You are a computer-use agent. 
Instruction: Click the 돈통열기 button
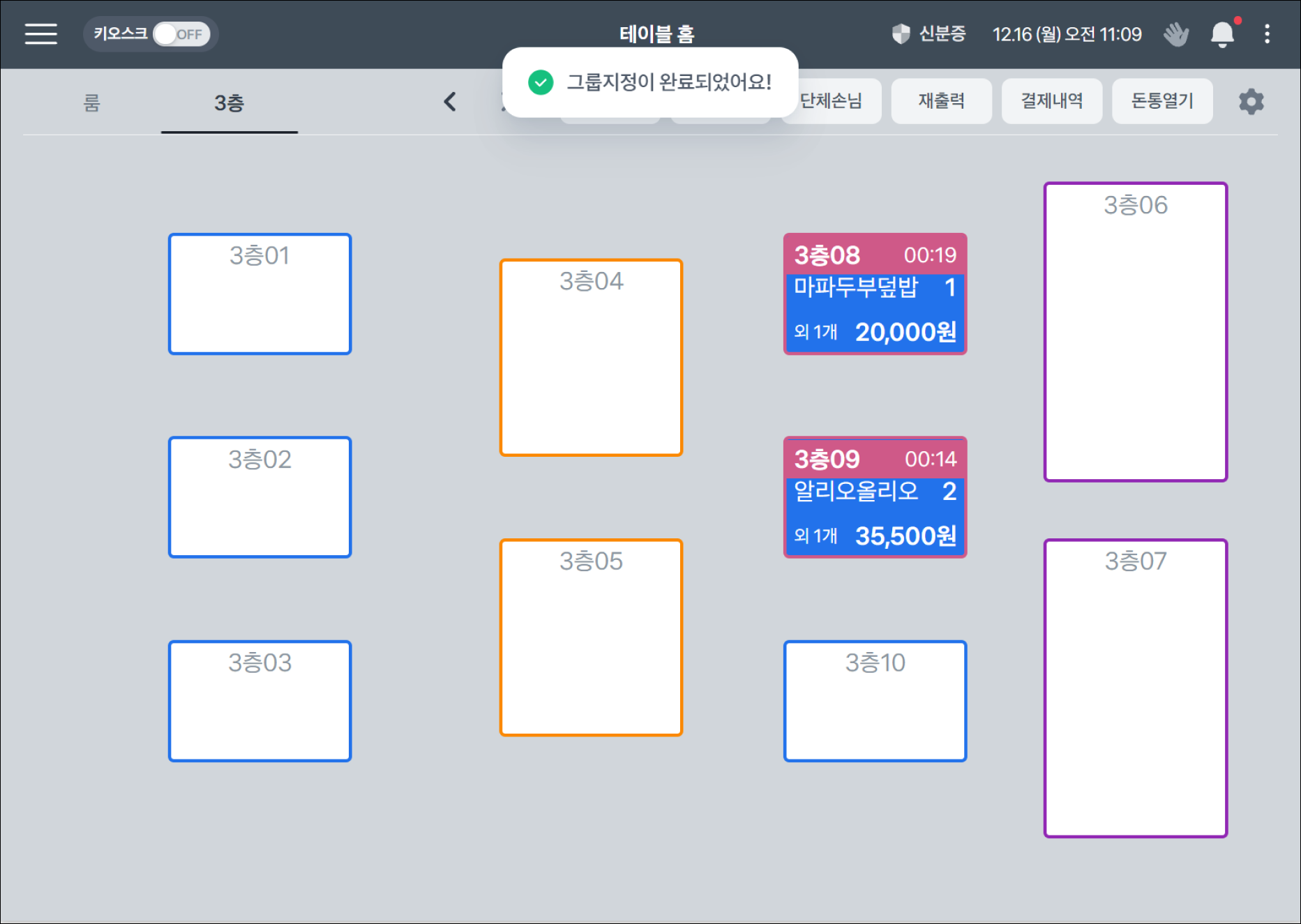click(x=1161, y=101)
